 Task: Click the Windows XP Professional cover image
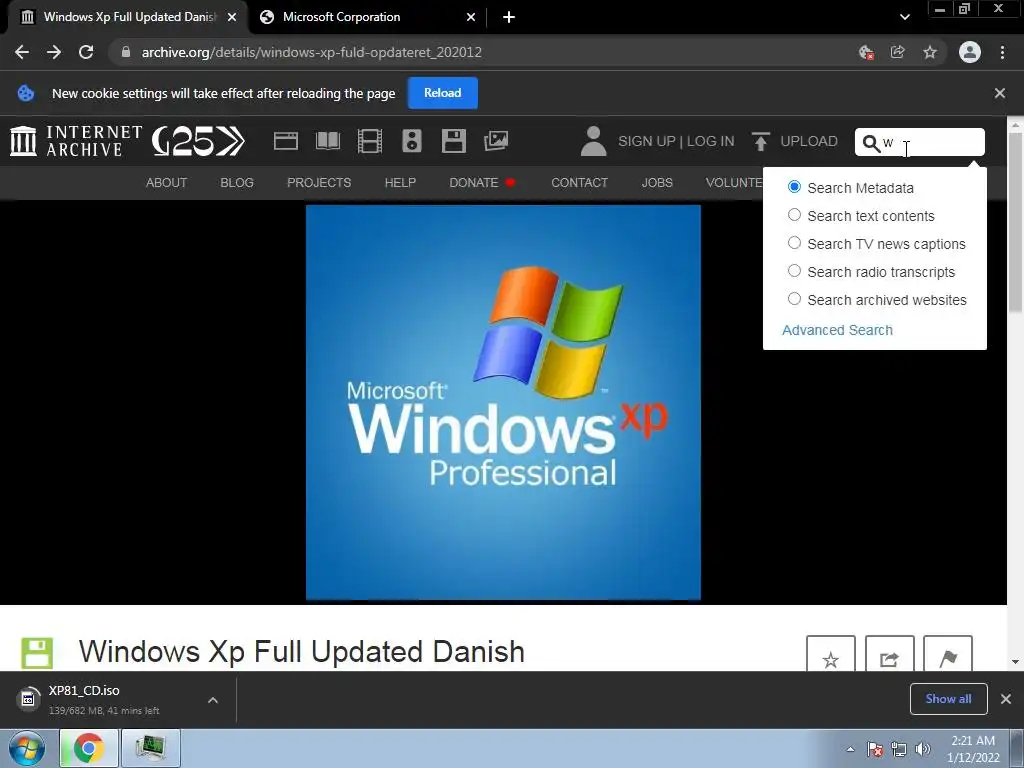click(503, 402)
